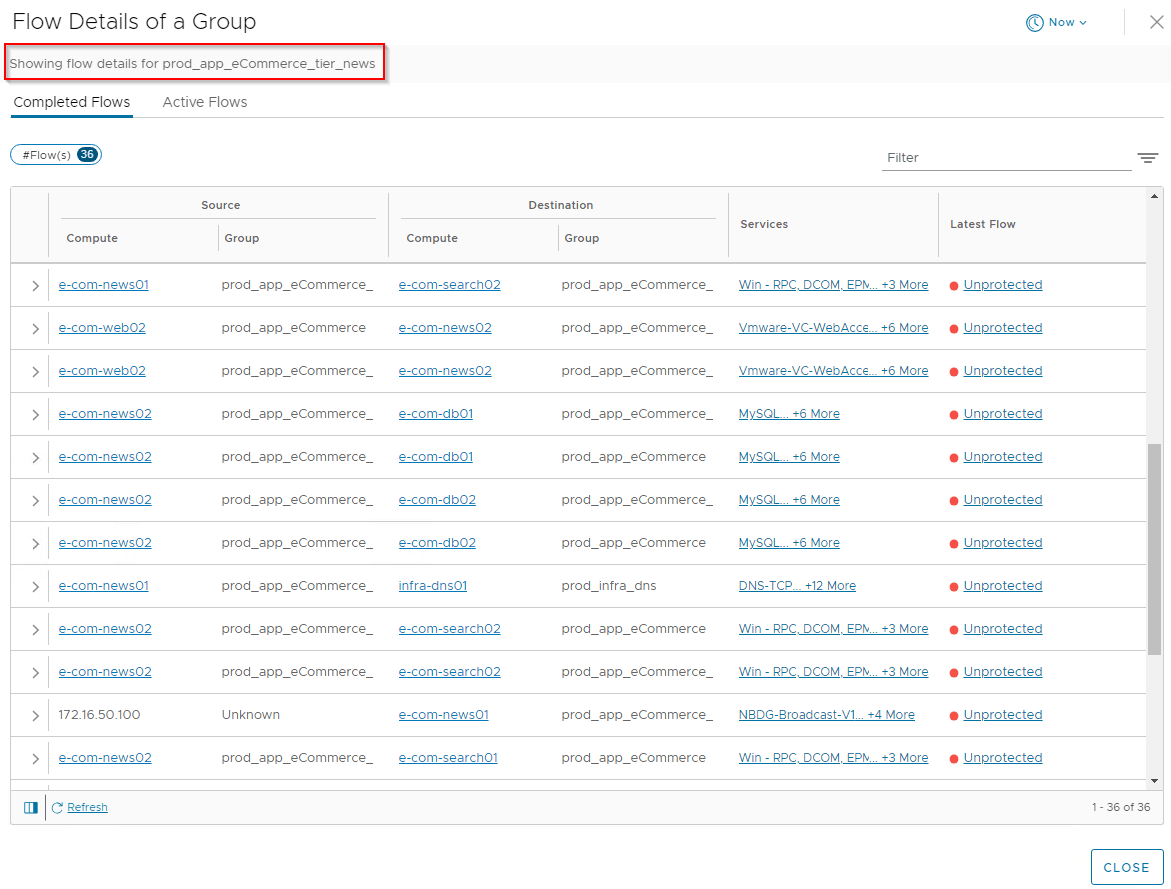Image resolution: width=1171 pixels, height=889 pixels.
Task: Expand second e-com-web02 to e-com-news02 row
Action: coord(35,371)
